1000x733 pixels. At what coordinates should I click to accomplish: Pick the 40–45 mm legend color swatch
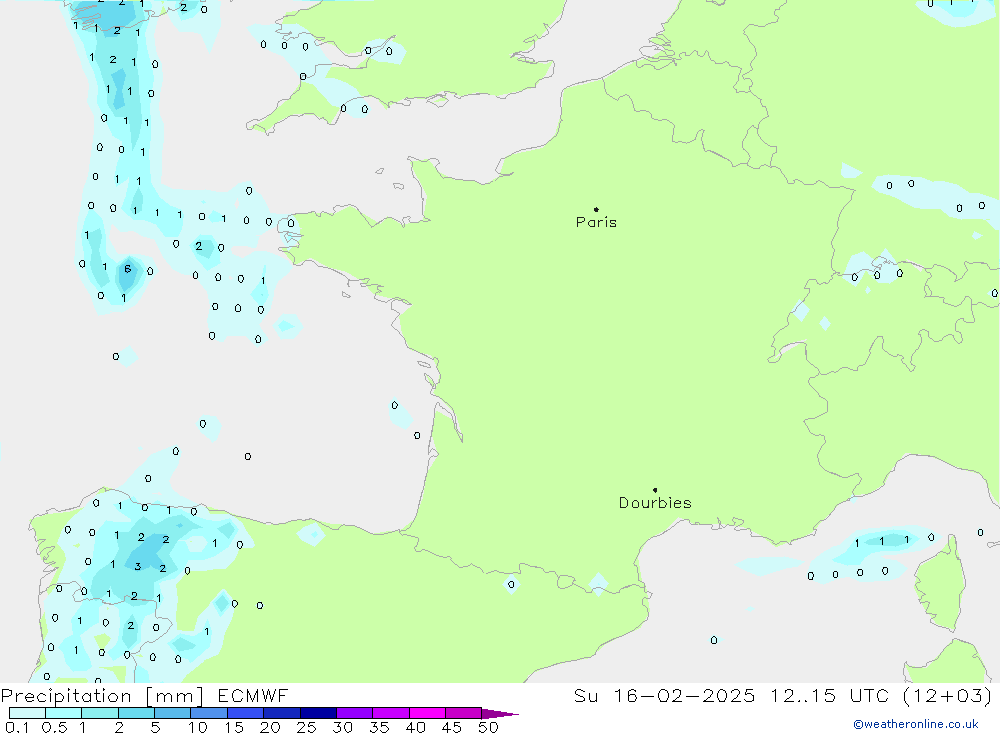[427, 713]
